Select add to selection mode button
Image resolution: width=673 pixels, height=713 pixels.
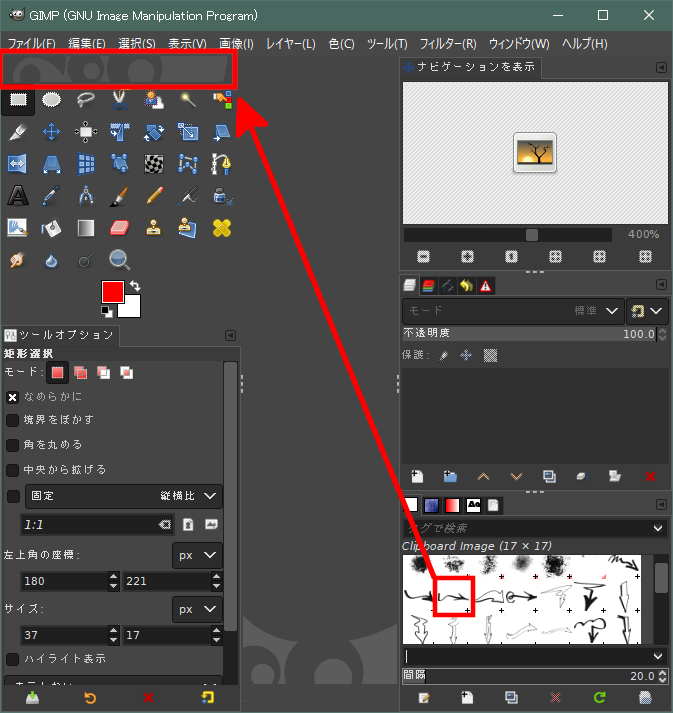[80, 373]
